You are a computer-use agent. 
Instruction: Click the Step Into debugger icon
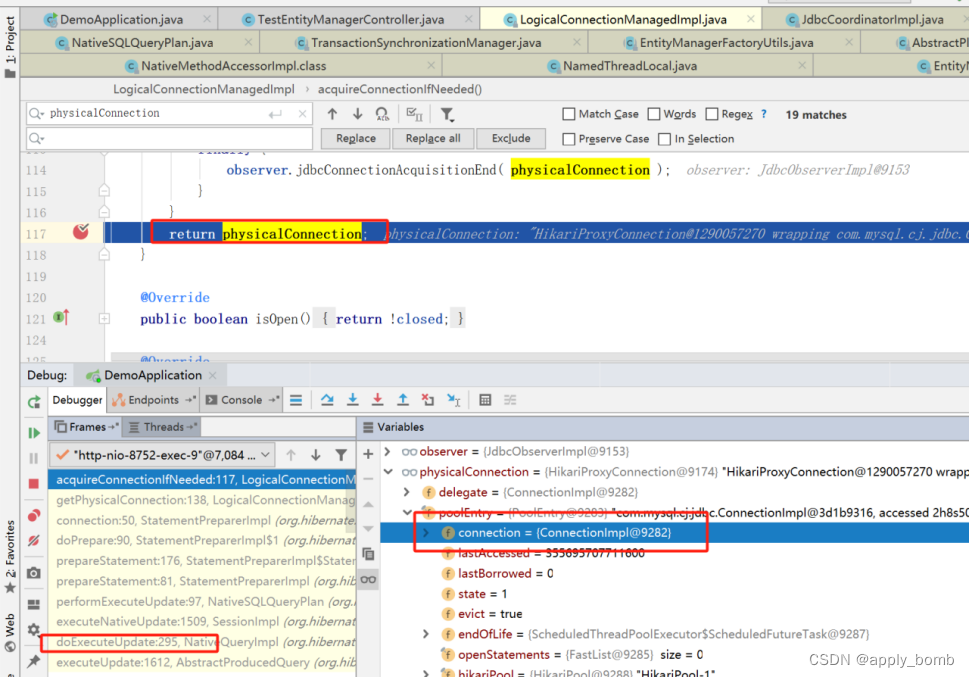click(x=352, y=399)
